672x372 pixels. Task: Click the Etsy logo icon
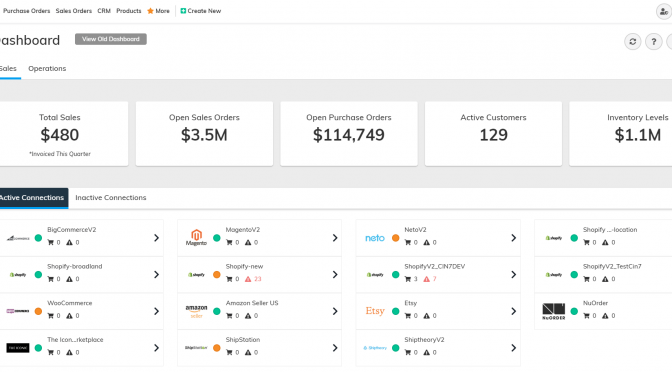coord(375,311)
